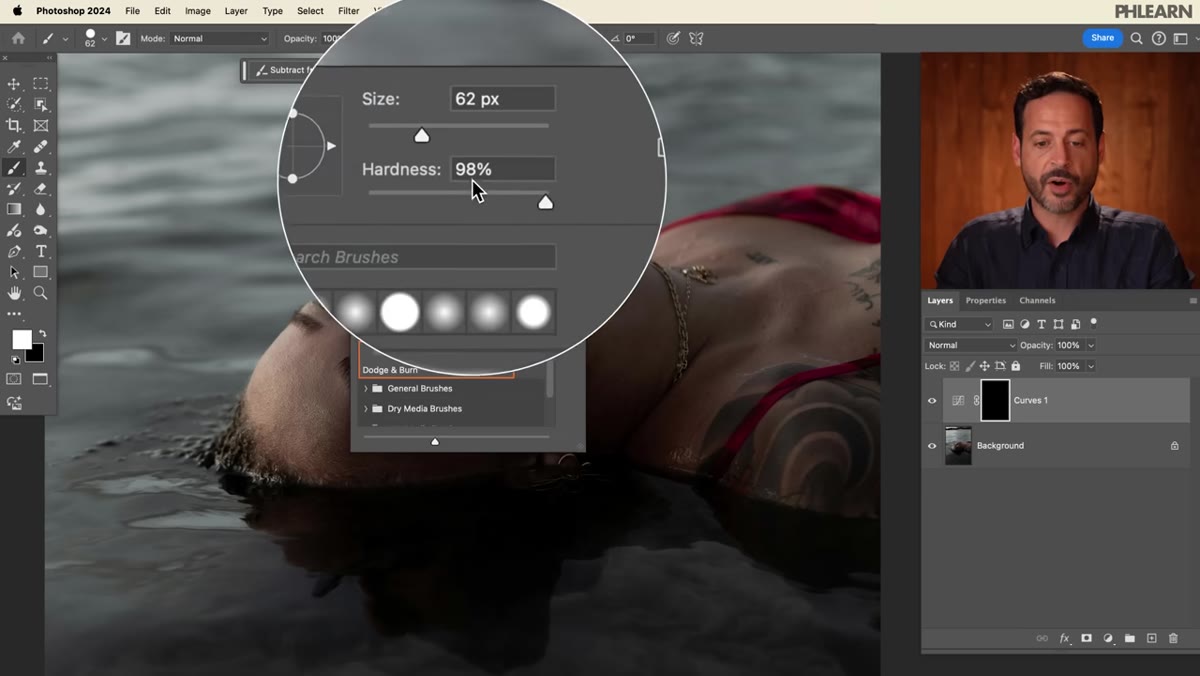Select the Frame tool

(x=40, y=126)
